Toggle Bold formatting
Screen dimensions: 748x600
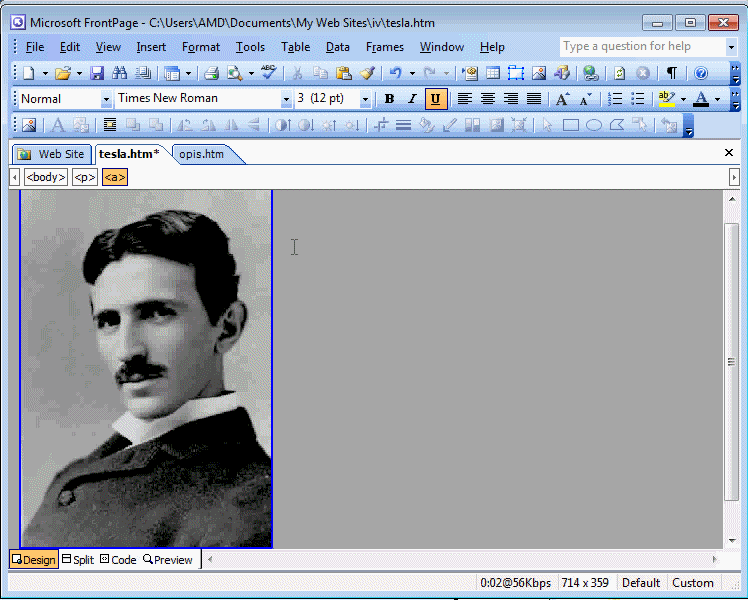pyautogui.click(x=389, y=99)
